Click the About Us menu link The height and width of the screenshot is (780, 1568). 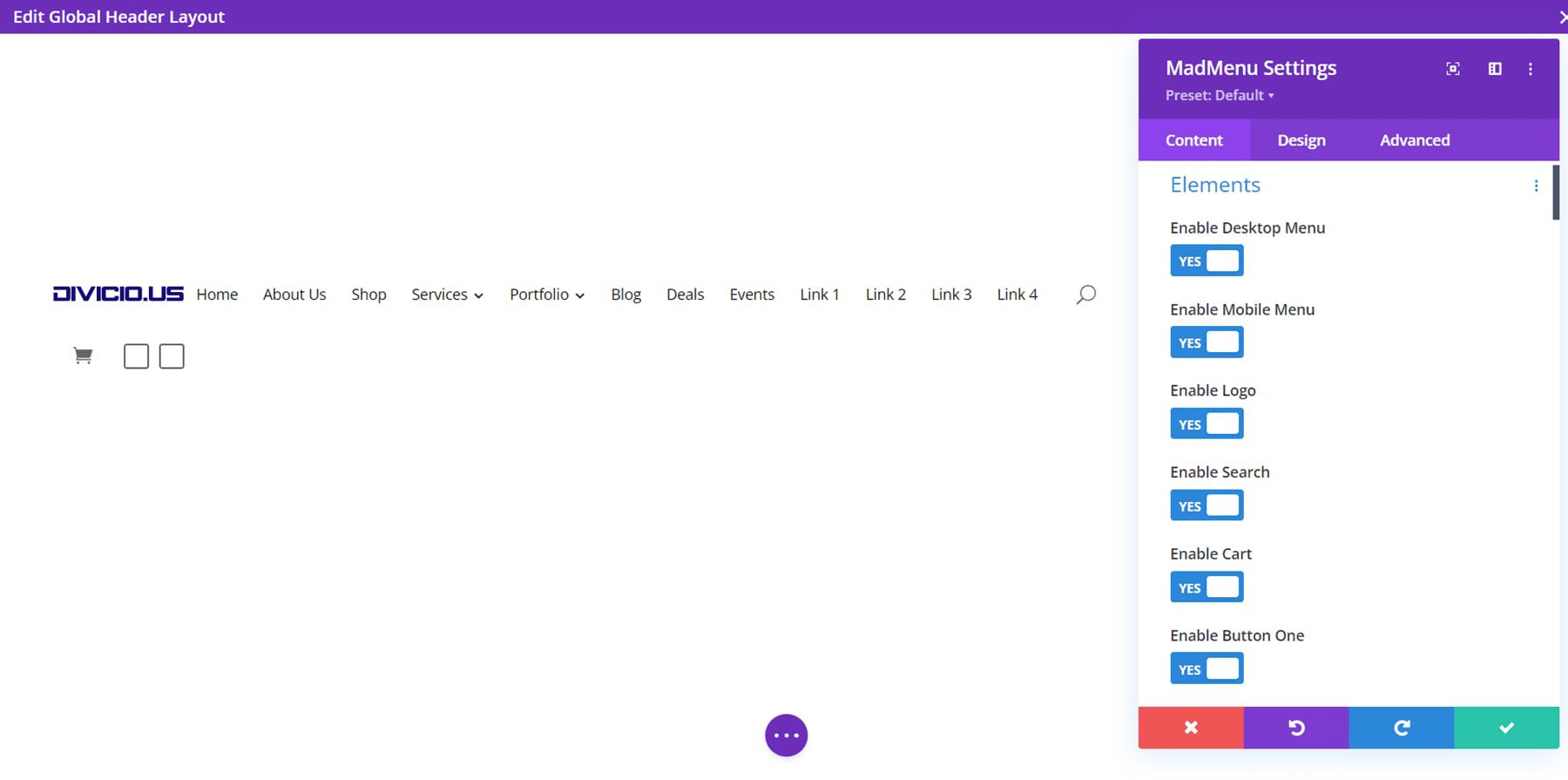tap(294, 295)
